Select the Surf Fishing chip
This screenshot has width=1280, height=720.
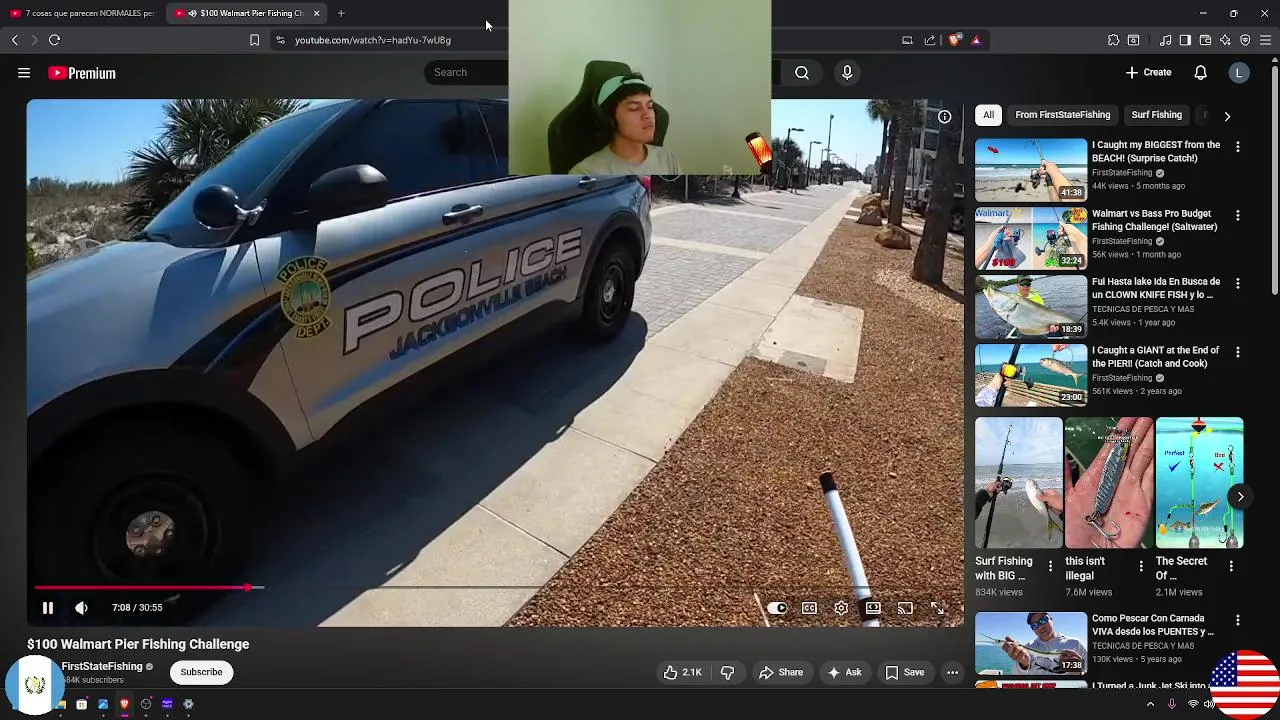[x=1156, y=115]
